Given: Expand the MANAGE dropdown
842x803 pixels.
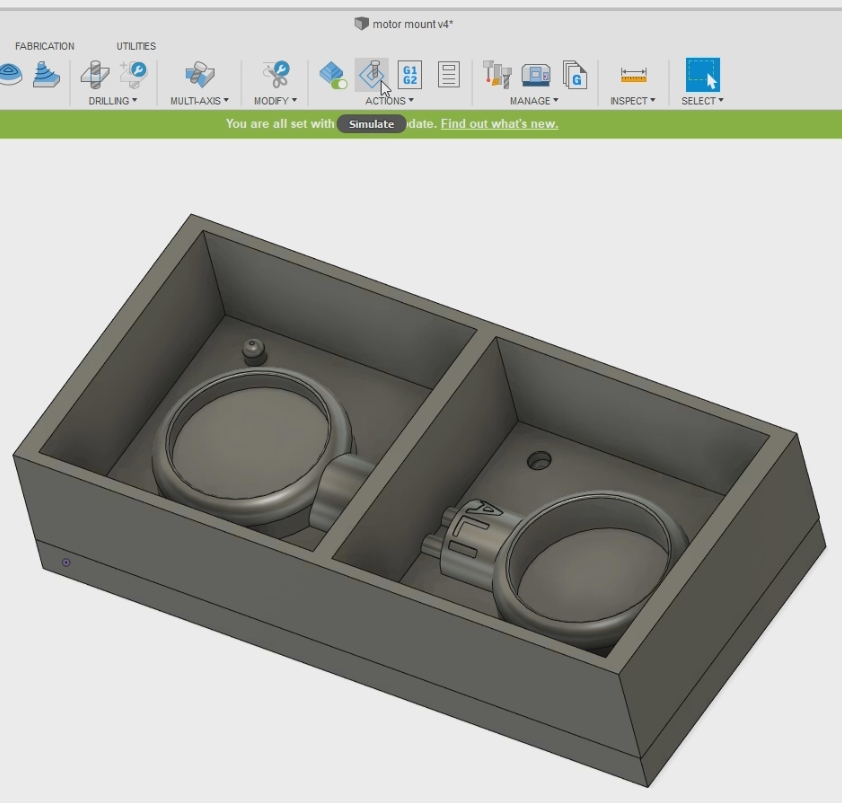Looking at the screenshot, I should (x=534, y=100).
